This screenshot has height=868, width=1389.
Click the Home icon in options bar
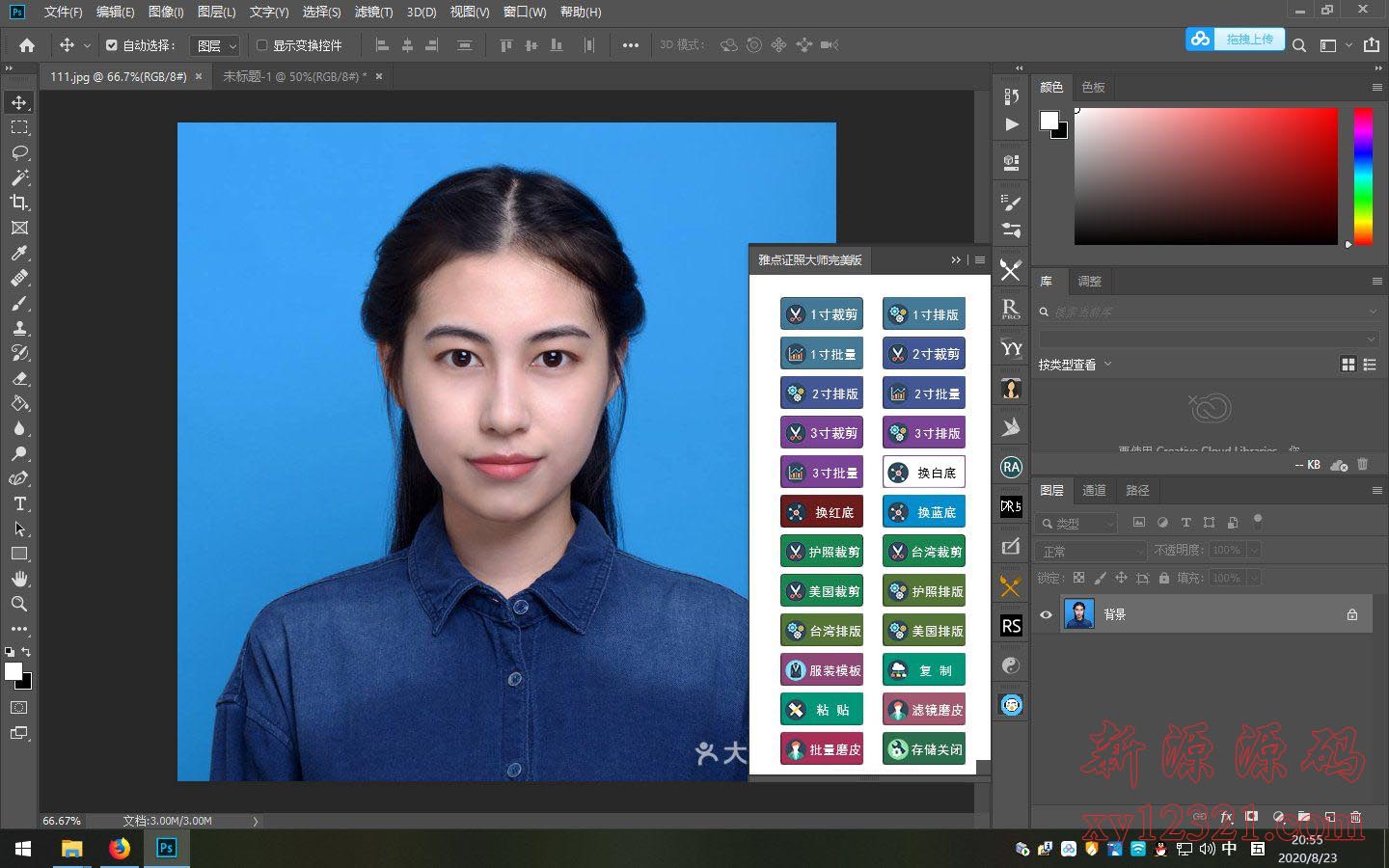pyautogui.click(x=27, y=45)
